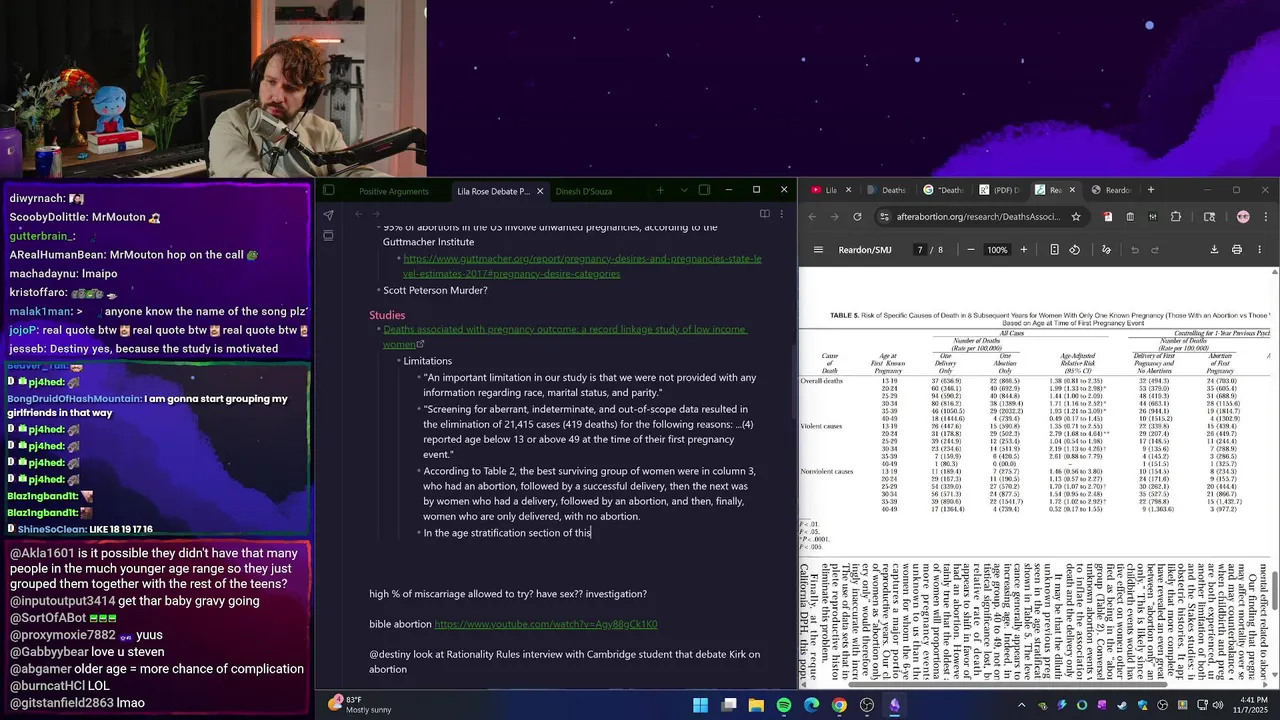The width and height of the screenshot is (1280, 720).
Task: Open weather widget showing 83°F
Action: pyautogui.click(x=359, y=704)
